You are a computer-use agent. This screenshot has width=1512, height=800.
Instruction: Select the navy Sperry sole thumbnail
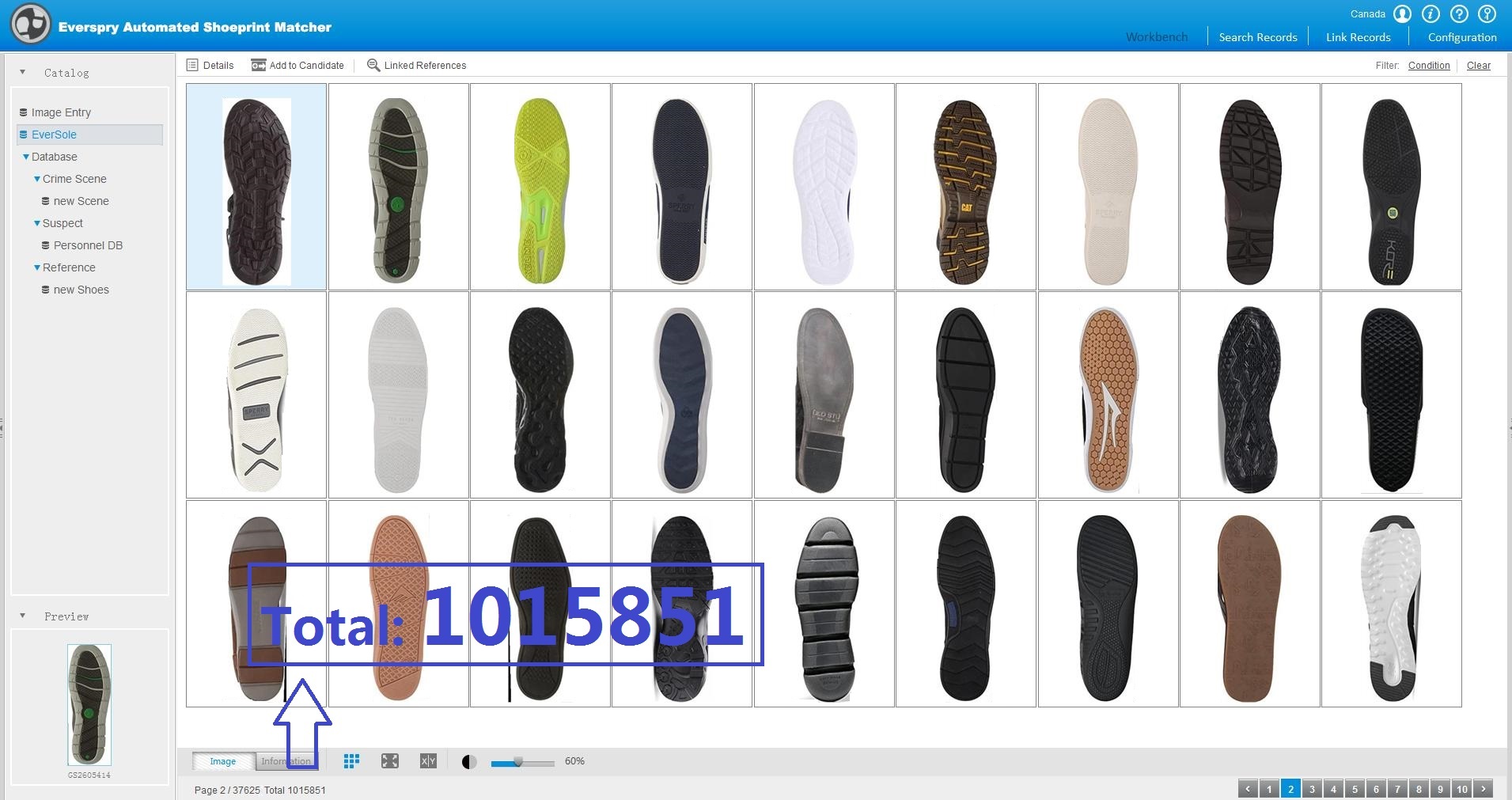682,187
